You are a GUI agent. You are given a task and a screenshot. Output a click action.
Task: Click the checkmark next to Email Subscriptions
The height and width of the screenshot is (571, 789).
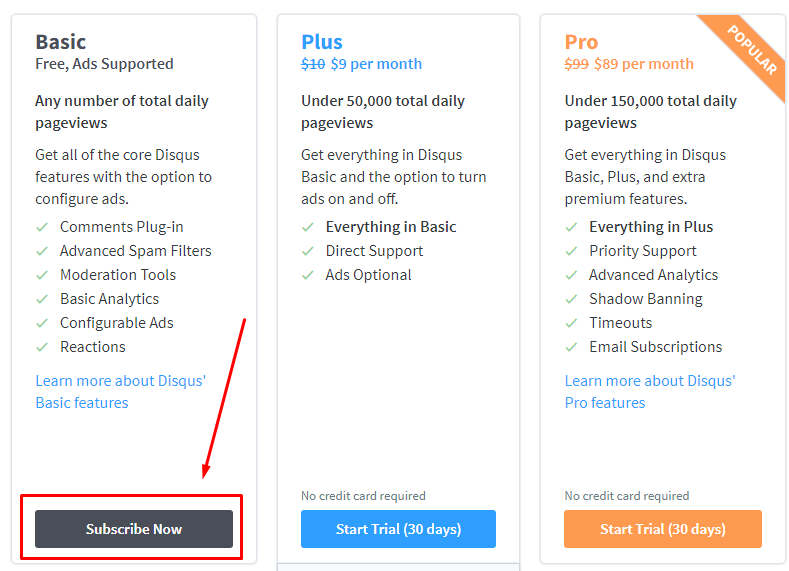tap(571, 347)
